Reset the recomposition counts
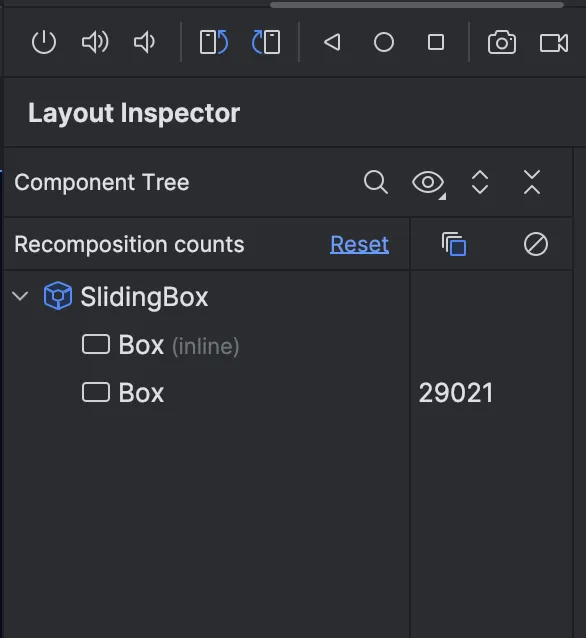Image resolution: width=586 pixels, height=638 pixels. (x=359, y=245)
